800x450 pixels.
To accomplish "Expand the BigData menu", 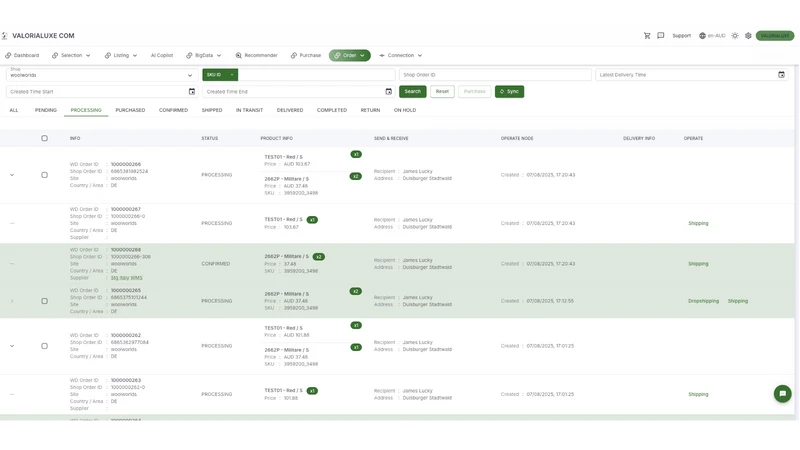I will pyautogui.click(x=204, y=55).
